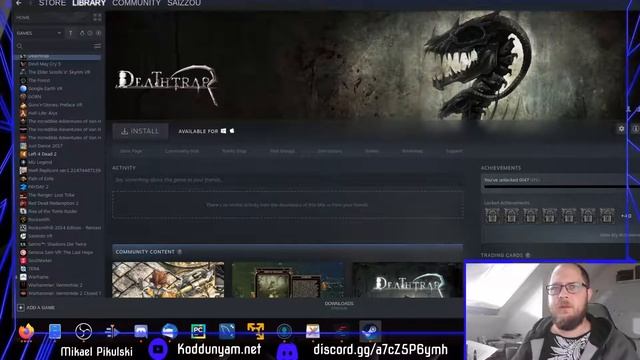The image size is (640, 360).
Task: Select PAYDAY 2 in library
Action: [38, 187]
